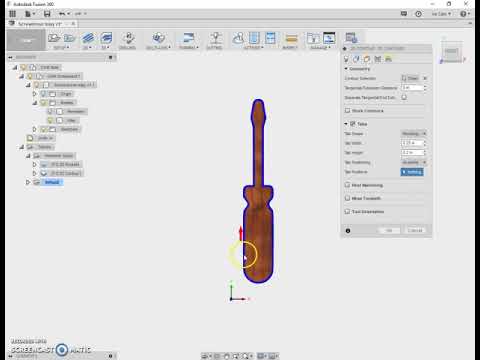Toggle lightbulb of first body under Bodies

coord(50,111)
